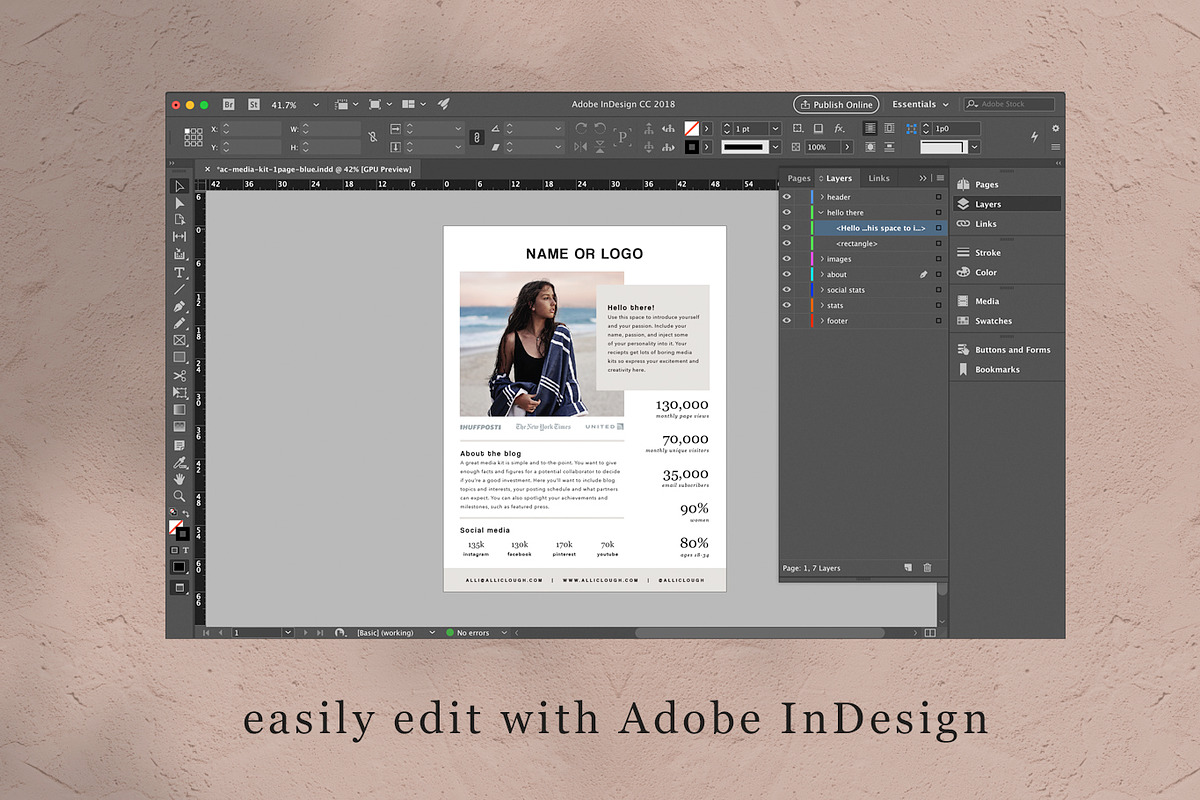Expand the about layer
Screen dimensions: 1200x800
(821, 274)
